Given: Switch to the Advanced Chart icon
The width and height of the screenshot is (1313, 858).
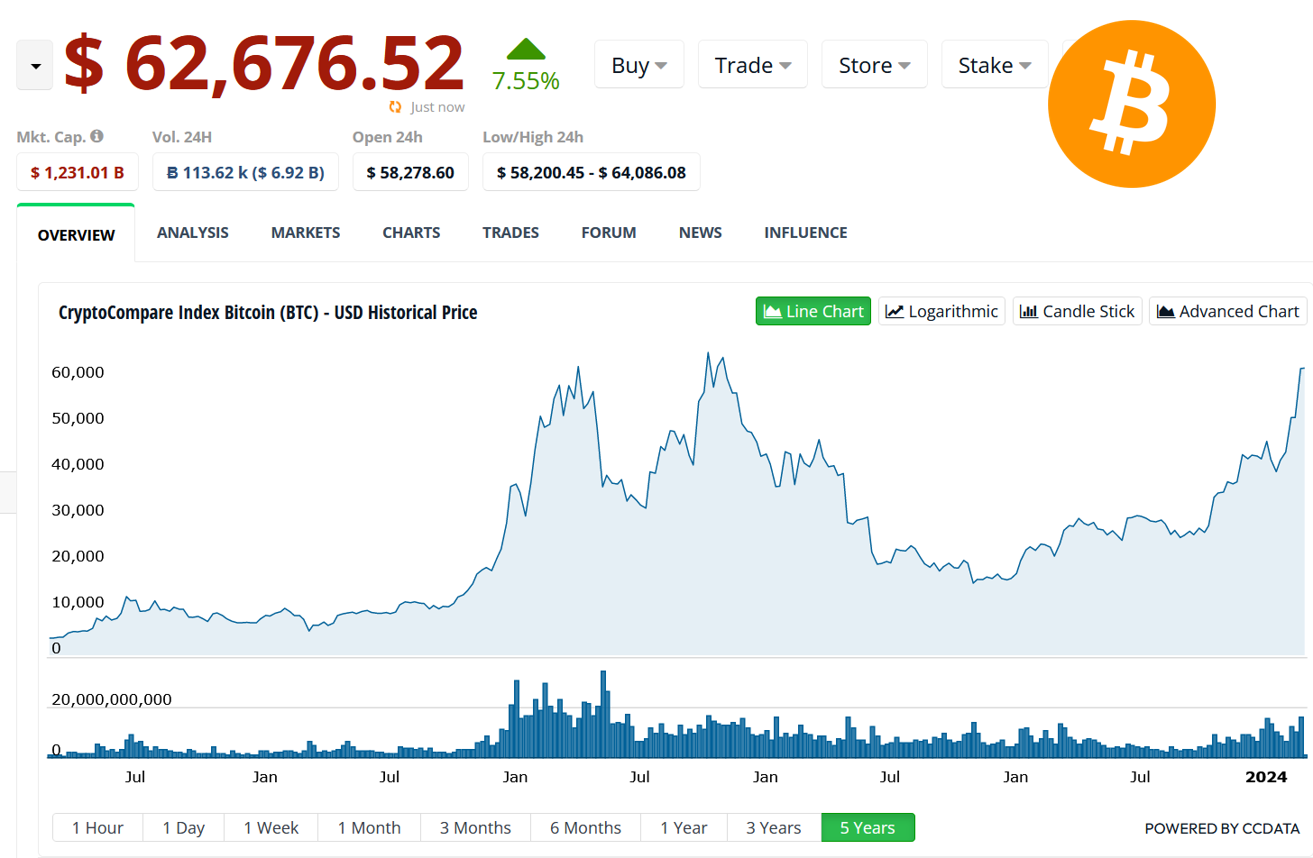Looking at the screenshot, I should click(1166, 311).
